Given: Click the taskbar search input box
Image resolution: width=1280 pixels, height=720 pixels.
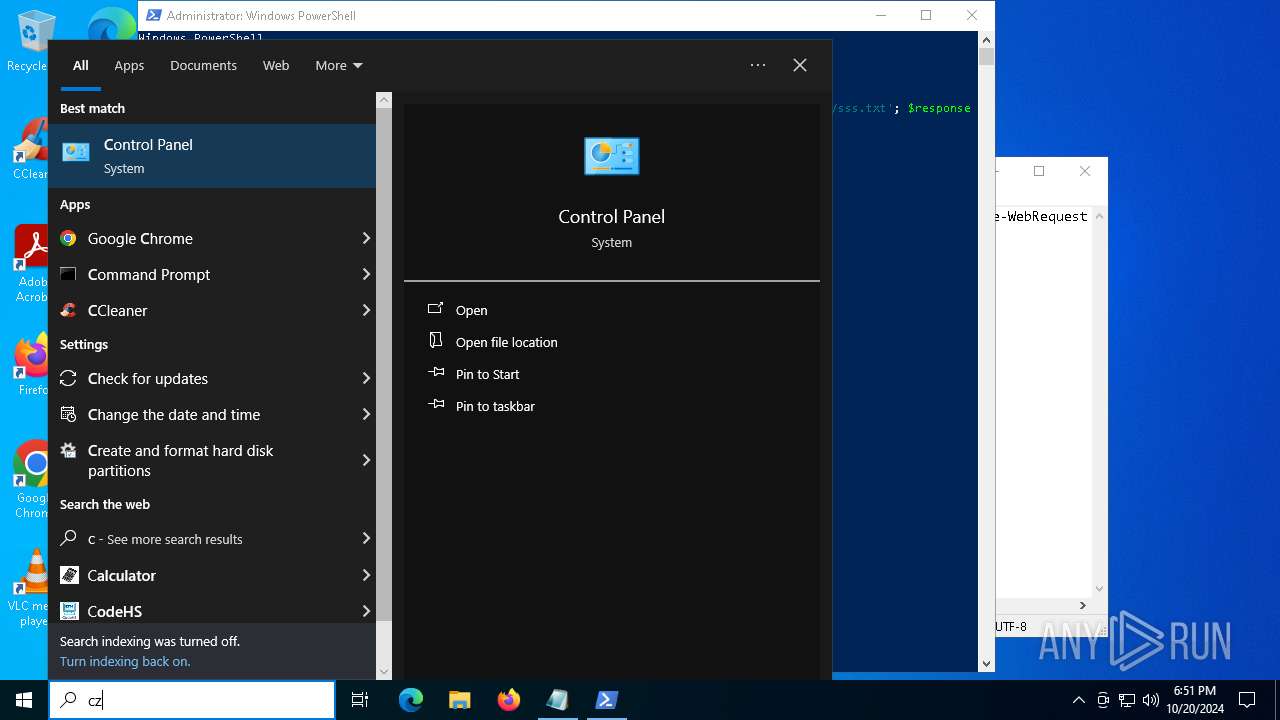Looking at the screenshot, I should click(x=192, y=700).
